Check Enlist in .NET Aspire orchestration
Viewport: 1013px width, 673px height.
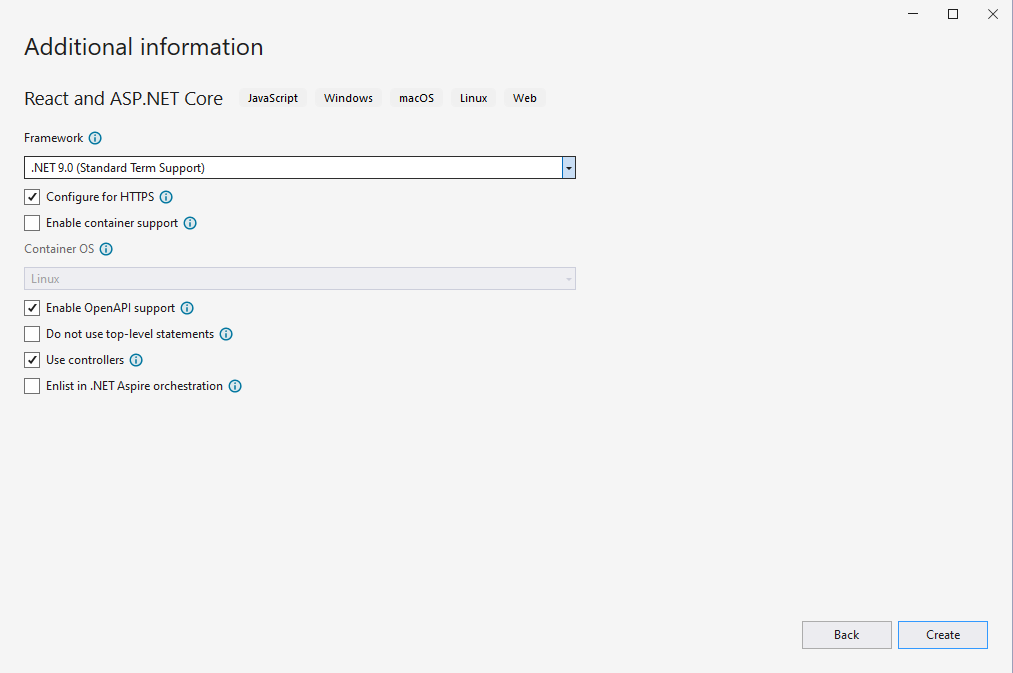click(32, 386)
